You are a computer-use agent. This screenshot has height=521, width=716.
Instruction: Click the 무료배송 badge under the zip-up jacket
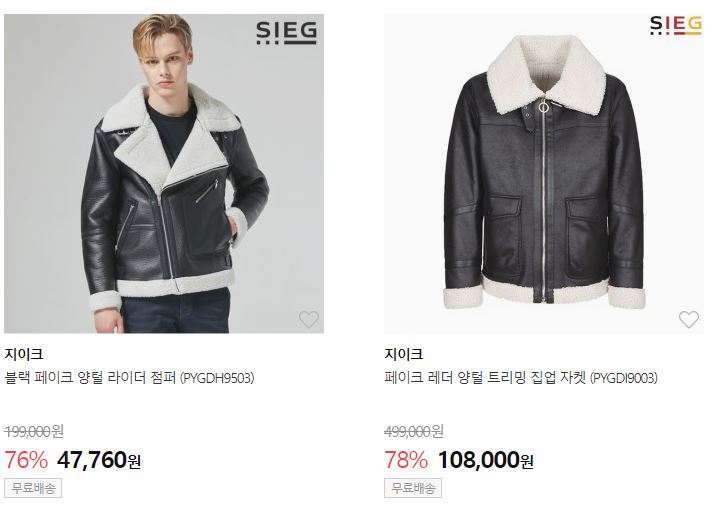(413, 488)
